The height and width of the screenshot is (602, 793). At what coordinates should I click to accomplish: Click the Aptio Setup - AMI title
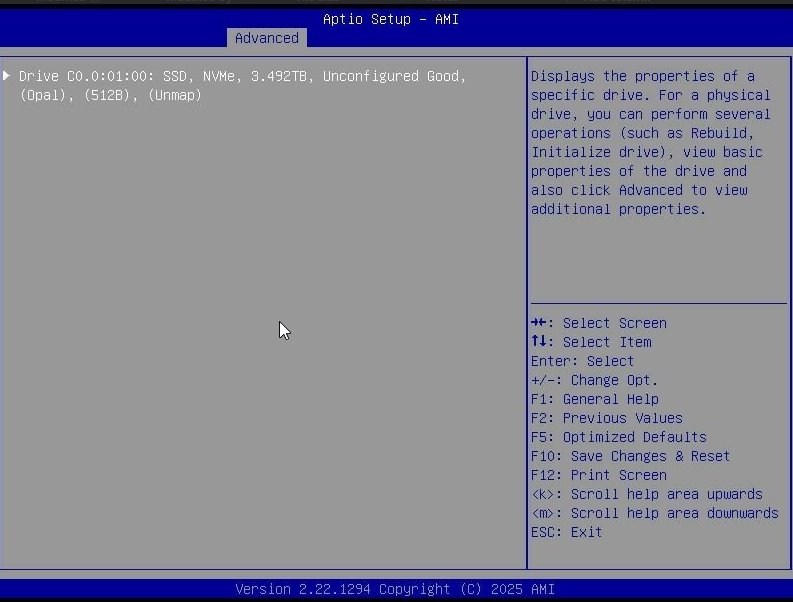(390, 19)
